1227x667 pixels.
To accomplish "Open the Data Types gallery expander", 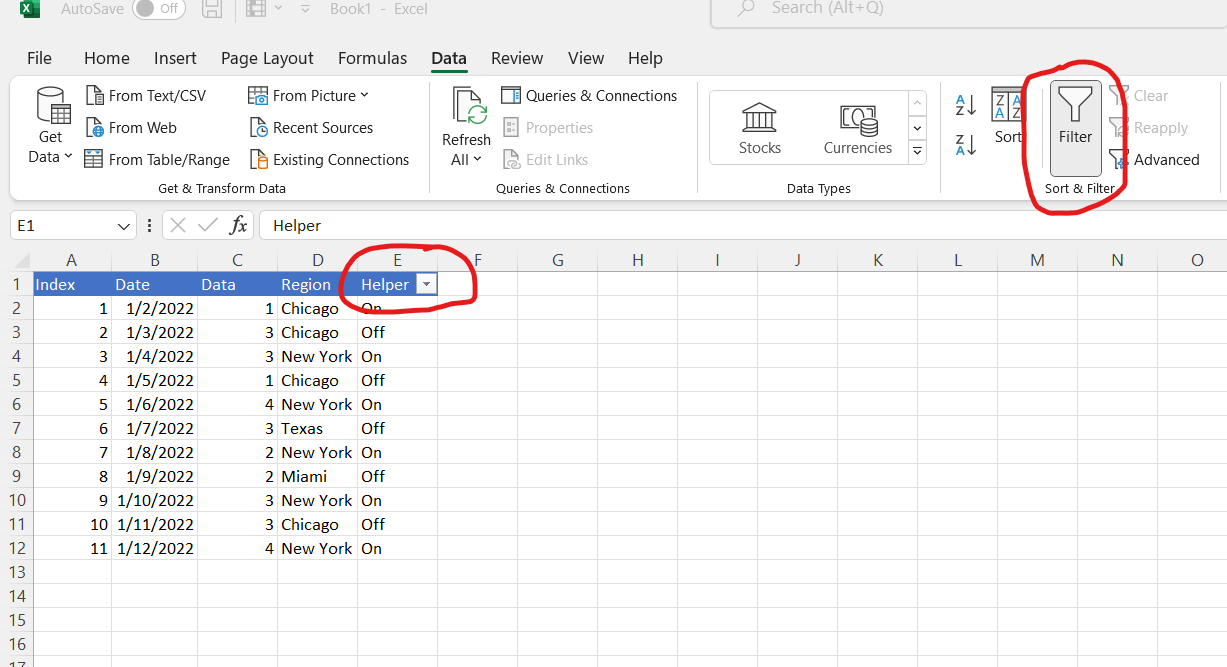I will click(x=917, y=152).
